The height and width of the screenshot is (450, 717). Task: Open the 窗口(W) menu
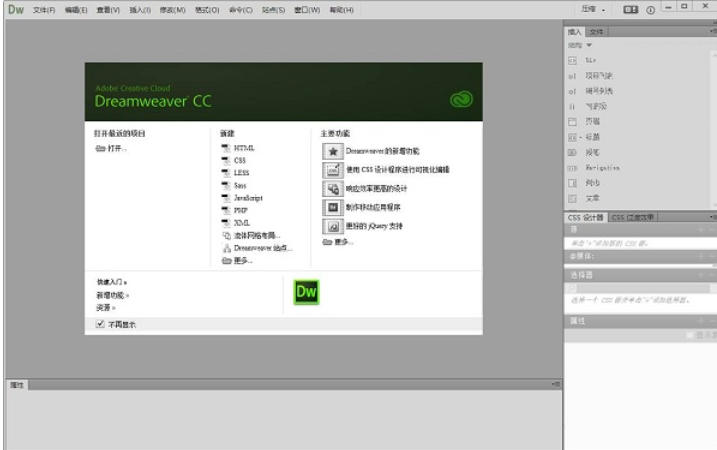pos(307,10)
